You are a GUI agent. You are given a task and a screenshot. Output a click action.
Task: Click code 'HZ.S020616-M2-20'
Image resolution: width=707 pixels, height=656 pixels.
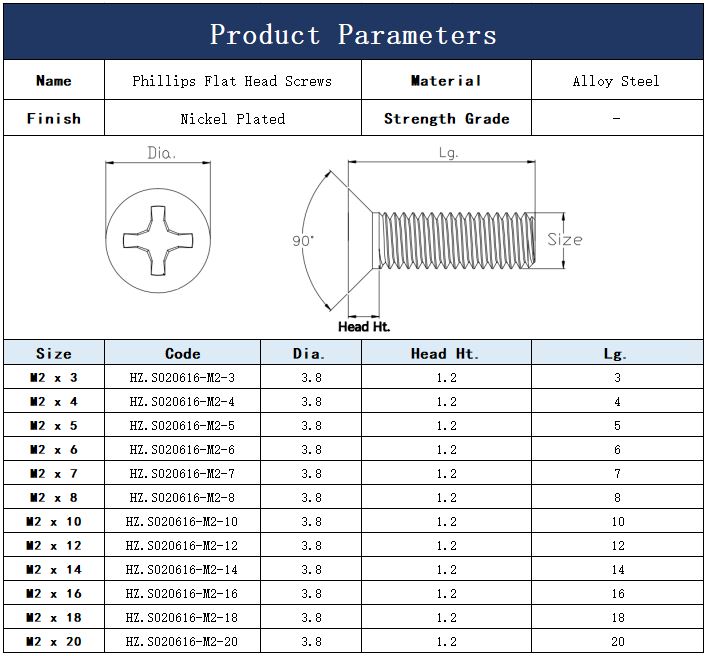click(182, 641)
